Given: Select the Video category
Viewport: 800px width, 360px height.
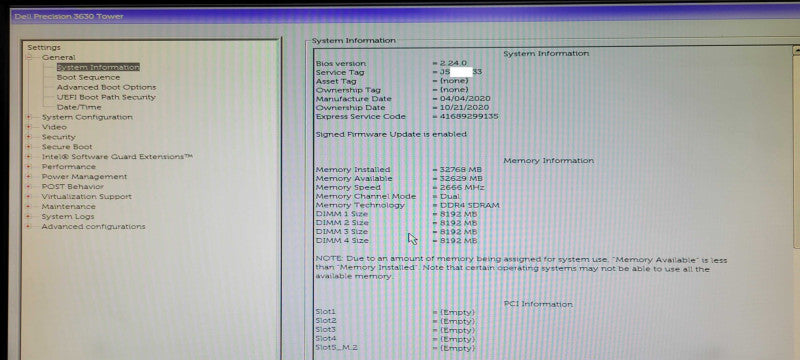Looking at the screenshot, I should (54, 127).
